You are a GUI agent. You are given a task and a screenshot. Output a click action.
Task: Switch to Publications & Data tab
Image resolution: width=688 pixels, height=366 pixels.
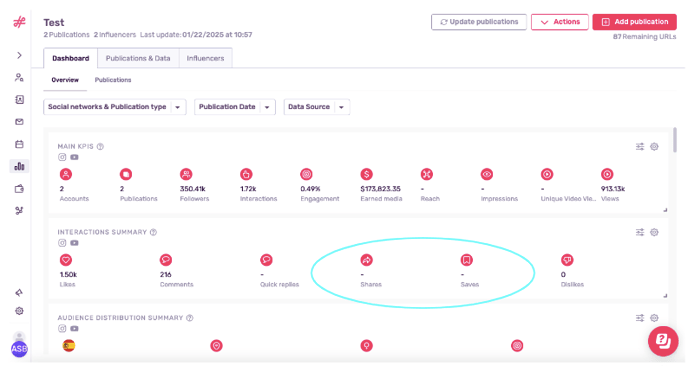[x=138, y=58]
